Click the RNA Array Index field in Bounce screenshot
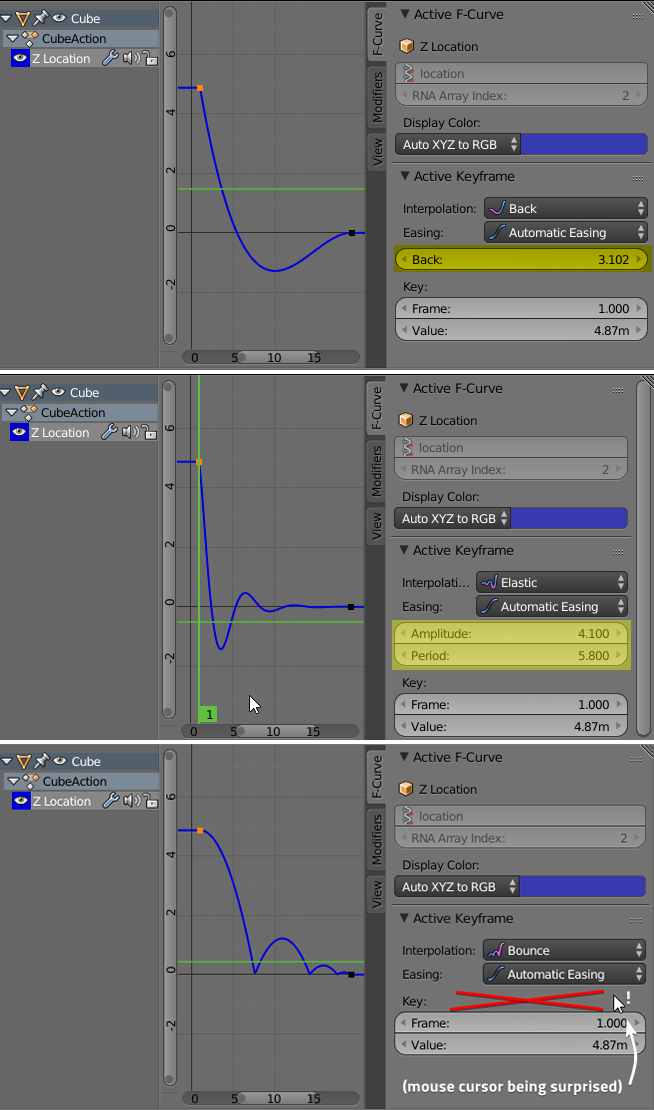 pyautogui.click(x=520, y=838)
